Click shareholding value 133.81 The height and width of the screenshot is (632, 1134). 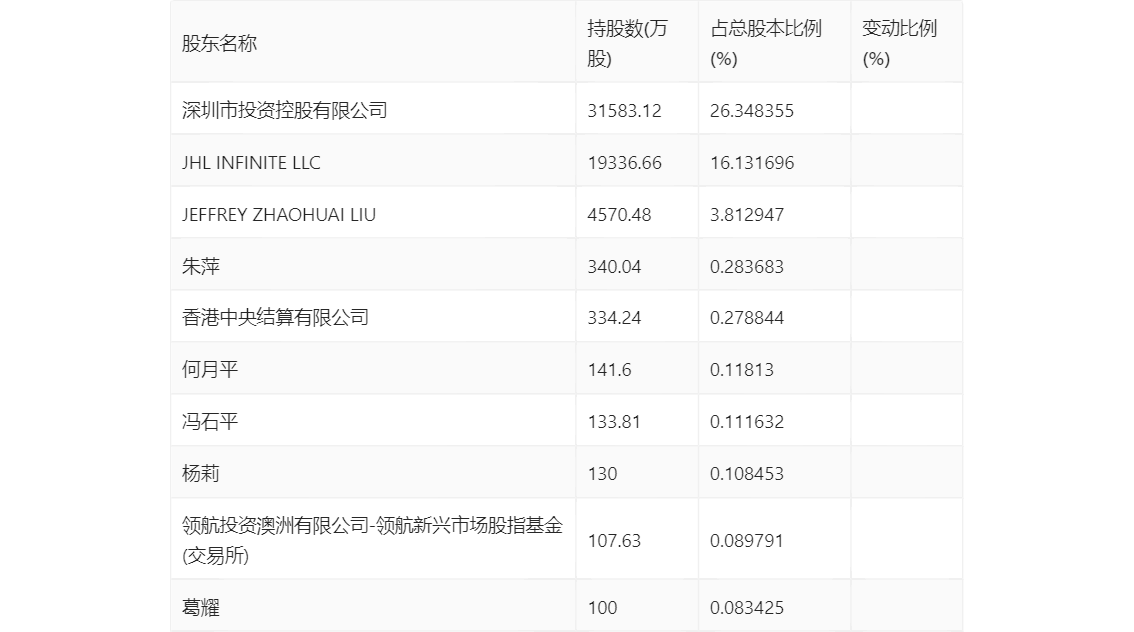614,422
